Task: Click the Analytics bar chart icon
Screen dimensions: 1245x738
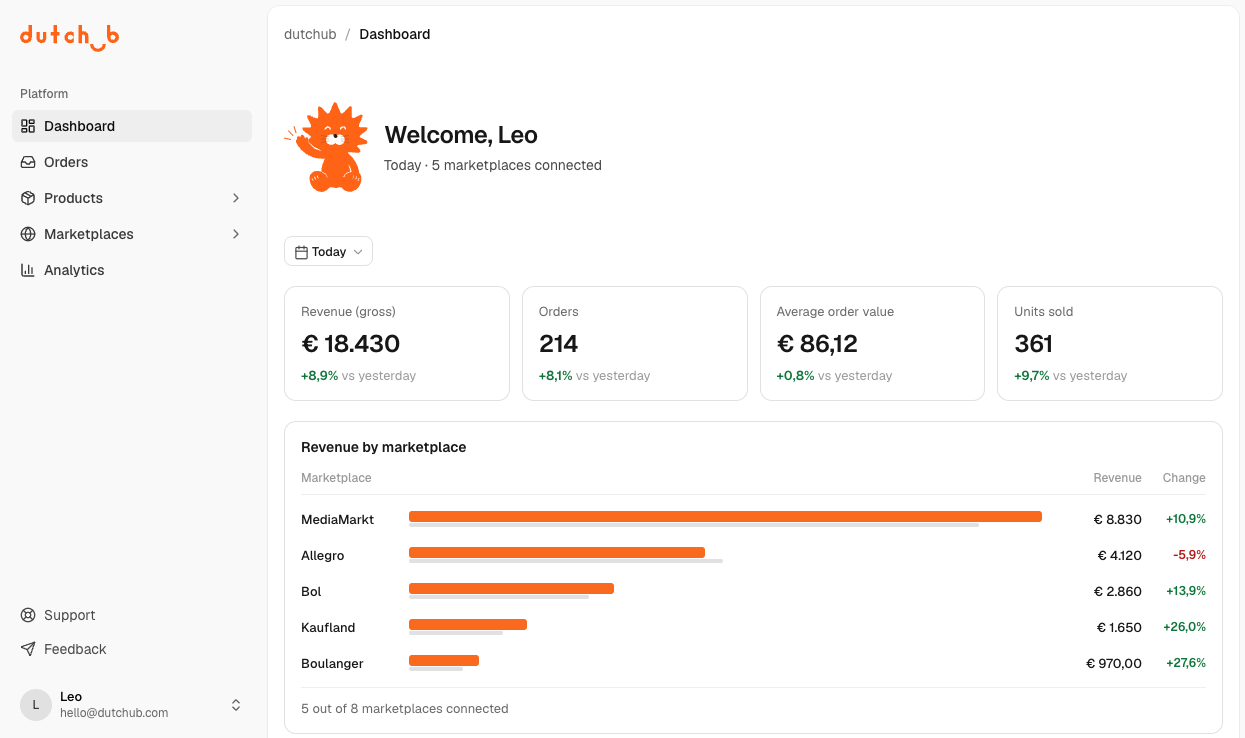Action: (28, 270)
